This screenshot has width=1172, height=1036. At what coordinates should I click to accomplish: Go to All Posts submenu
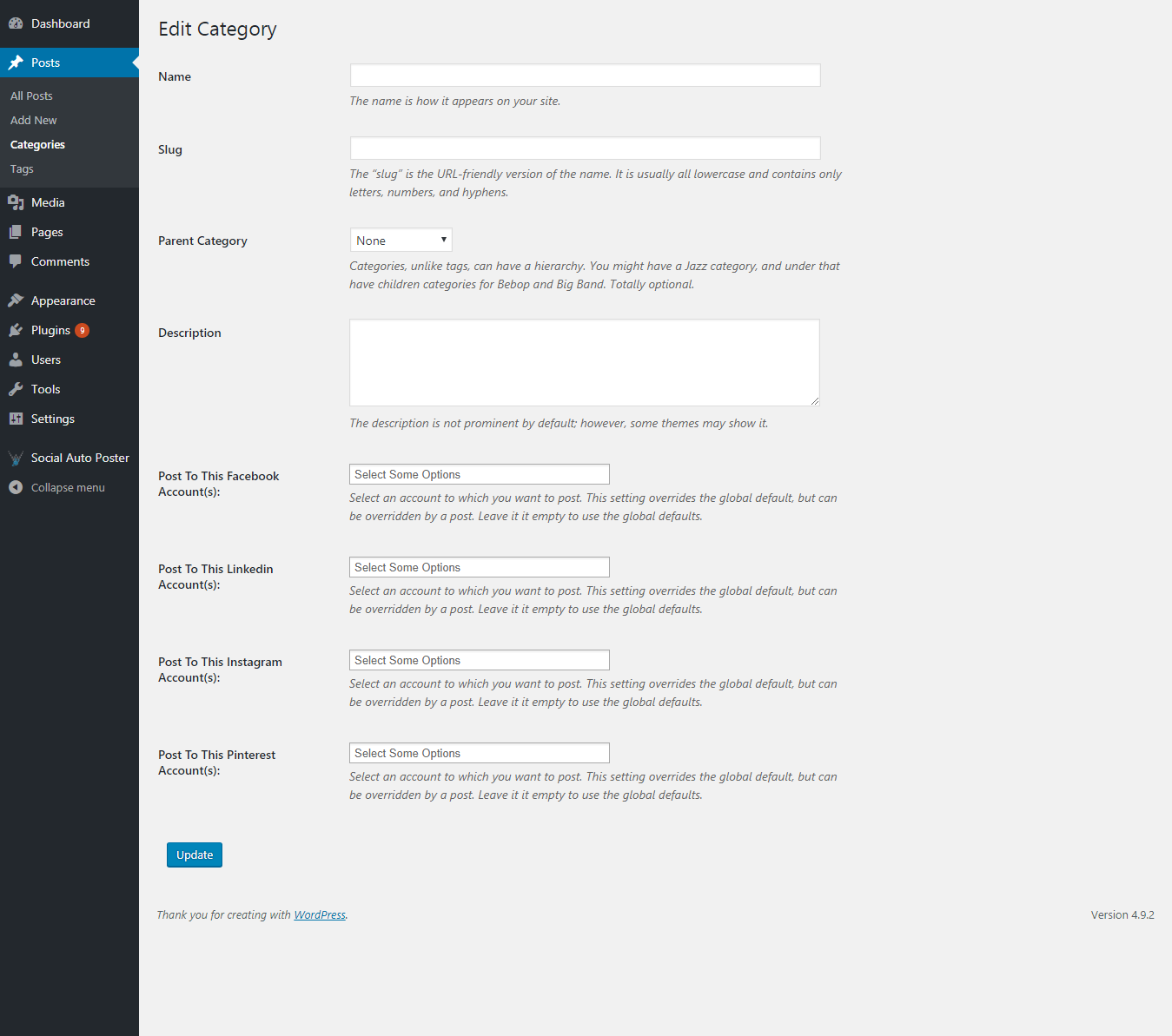point(31,96)
